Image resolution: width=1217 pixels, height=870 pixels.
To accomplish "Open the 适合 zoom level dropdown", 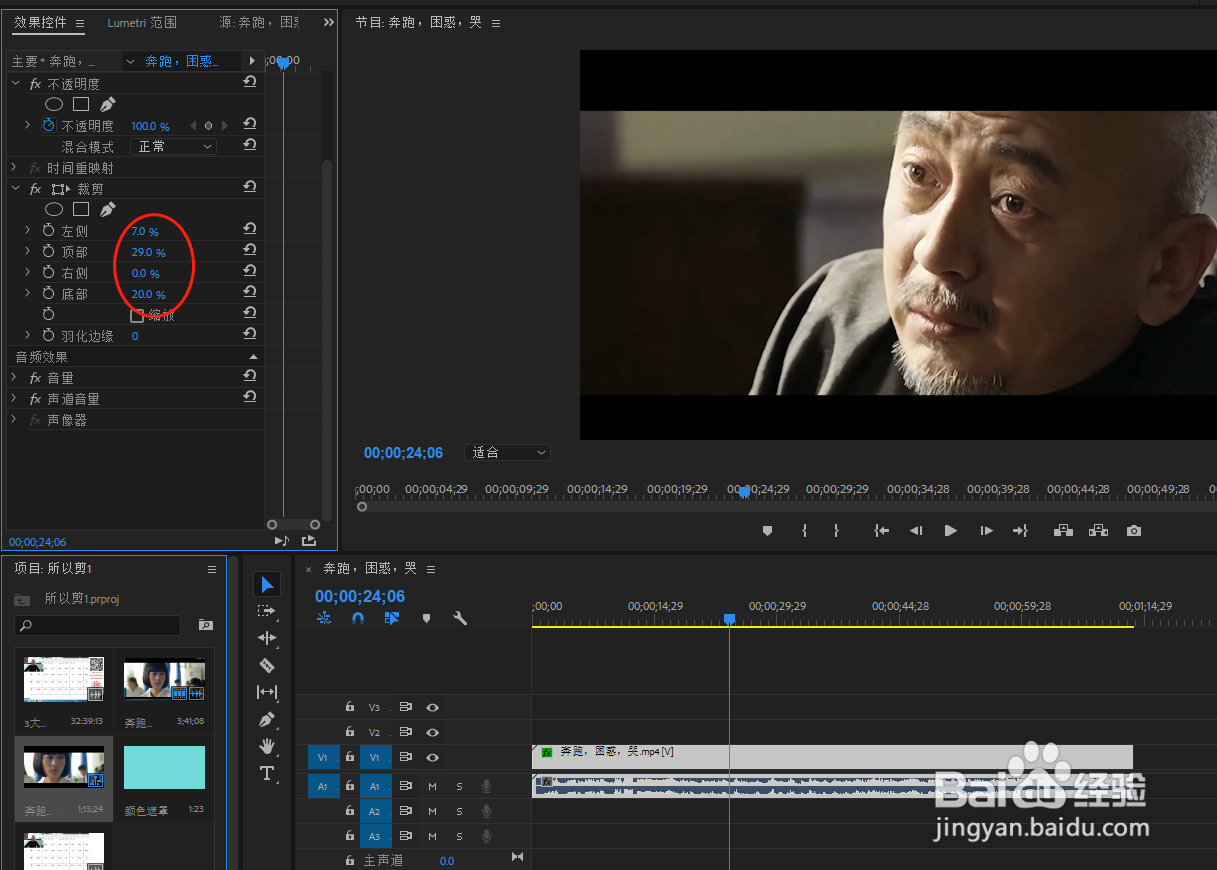I will (508, 453).
